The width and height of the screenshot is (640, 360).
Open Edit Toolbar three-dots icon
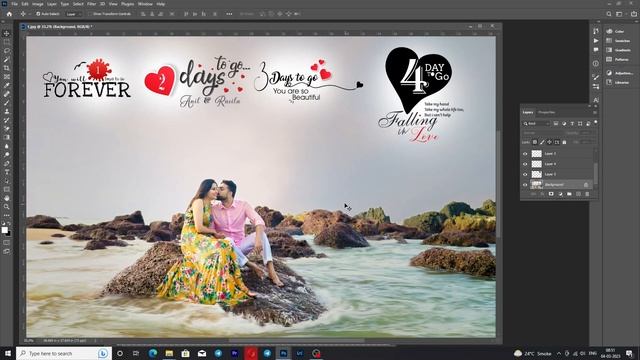(x=7, y=216)
